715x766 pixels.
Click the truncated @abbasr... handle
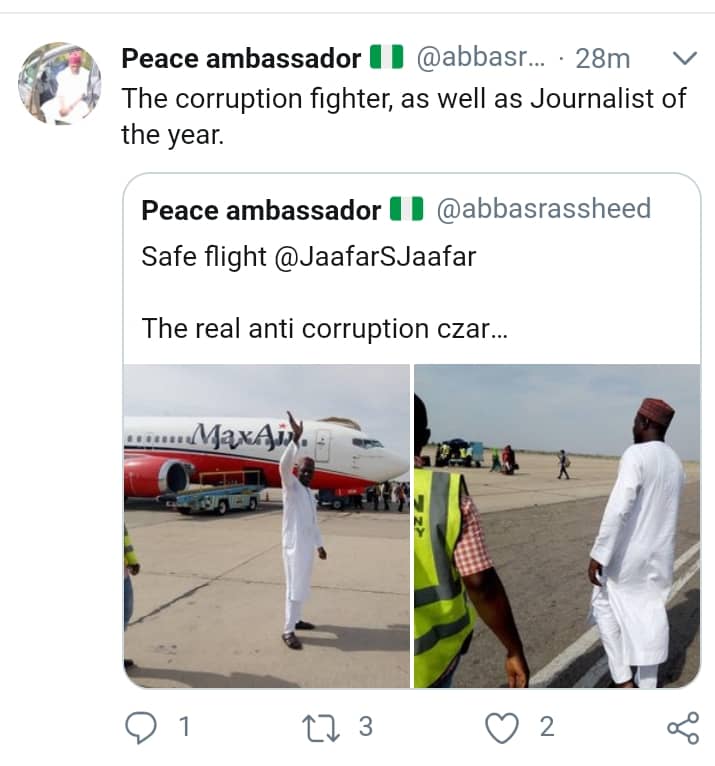(x=479, y=58)
